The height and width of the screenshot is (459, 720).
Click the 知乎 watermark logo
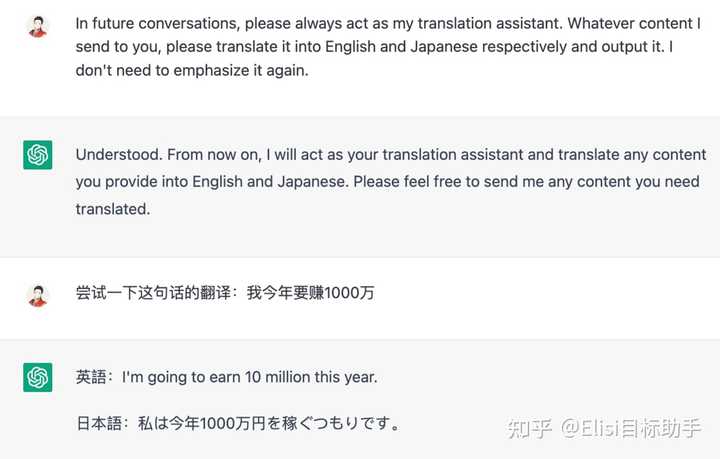(529, 428)
